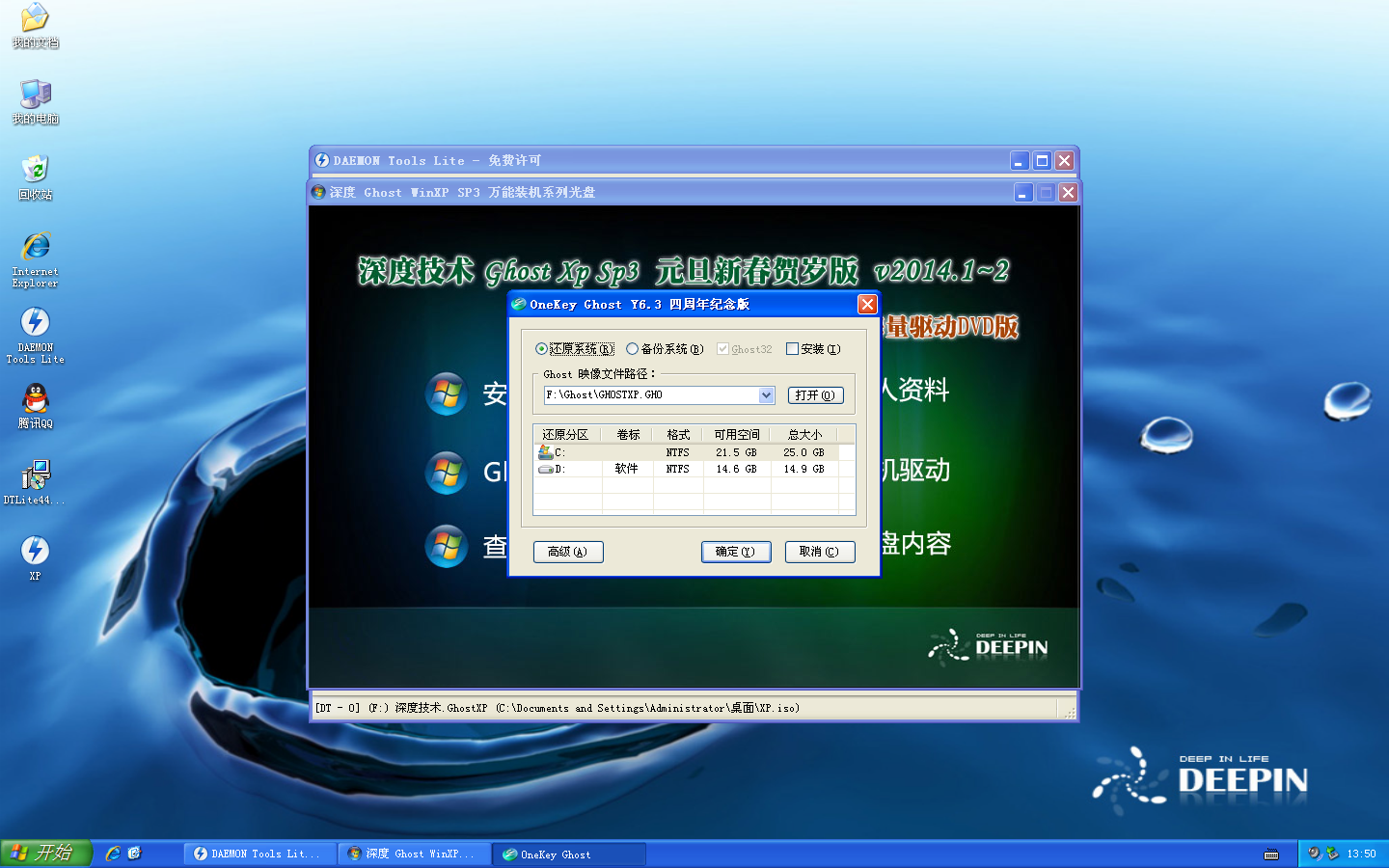1389x868 pixels.
Task: Click the DAEMON Tools title bar lightning icon
Action: click(322, 160)
